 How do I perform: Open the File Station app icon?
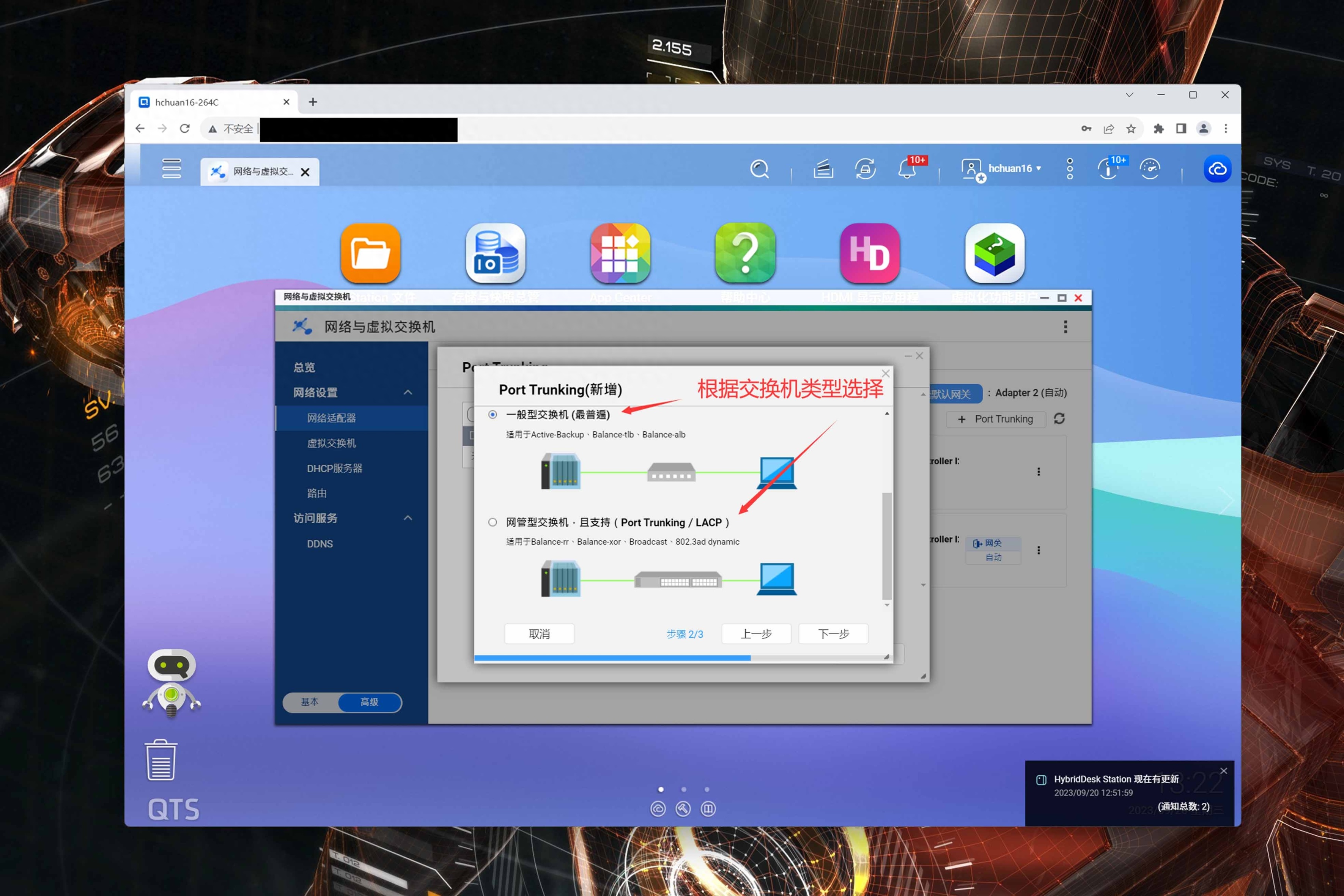tap(370, 253)
